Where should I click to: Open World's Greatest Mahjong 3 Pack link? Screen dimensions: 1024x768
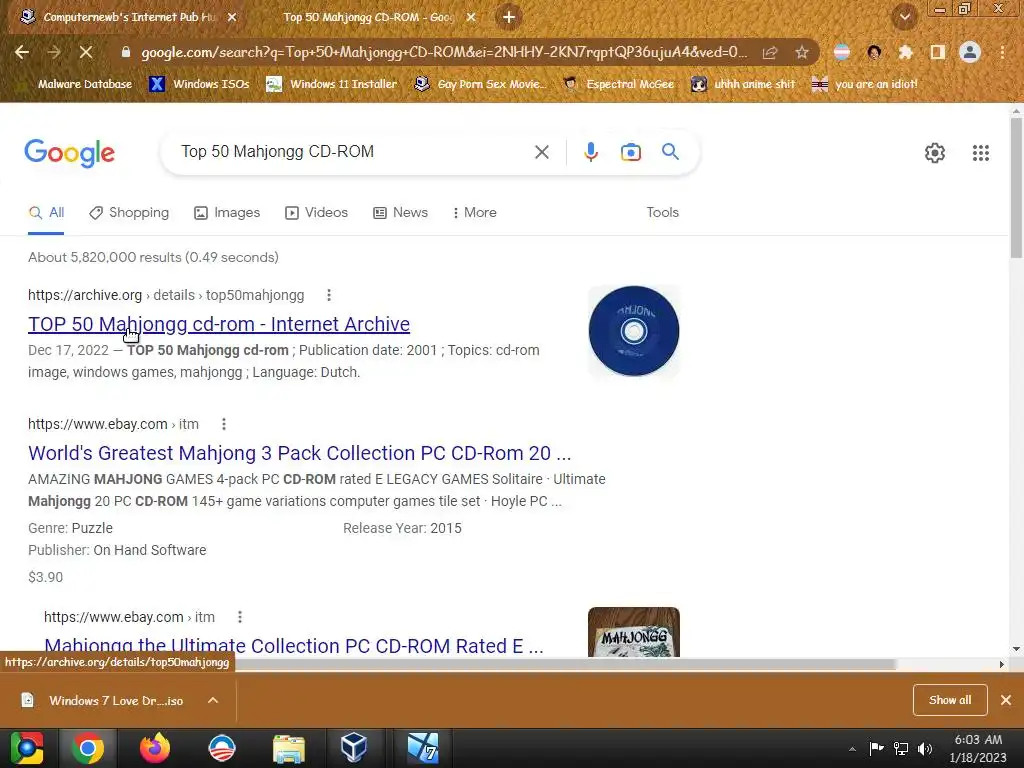click(x=300, y=453)
